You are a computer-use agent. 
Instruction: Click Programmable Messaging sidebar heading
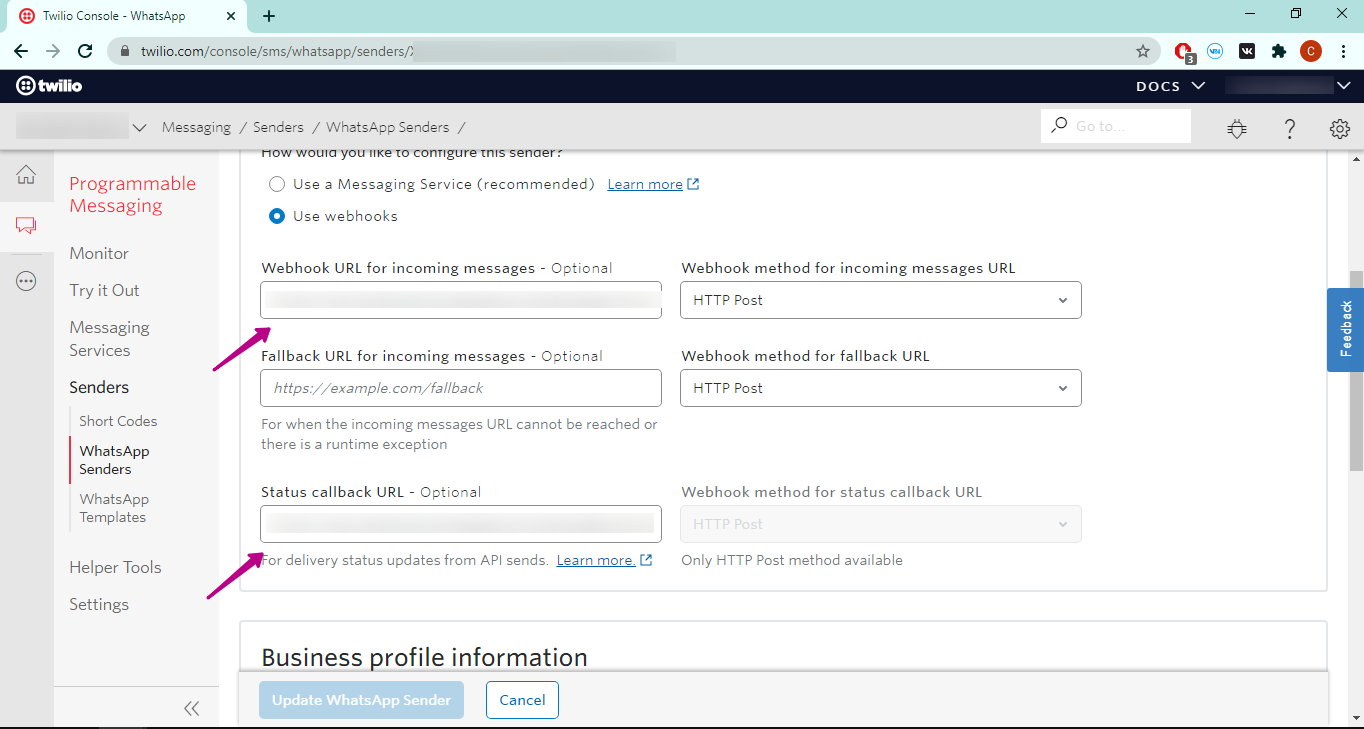(132, 194)
